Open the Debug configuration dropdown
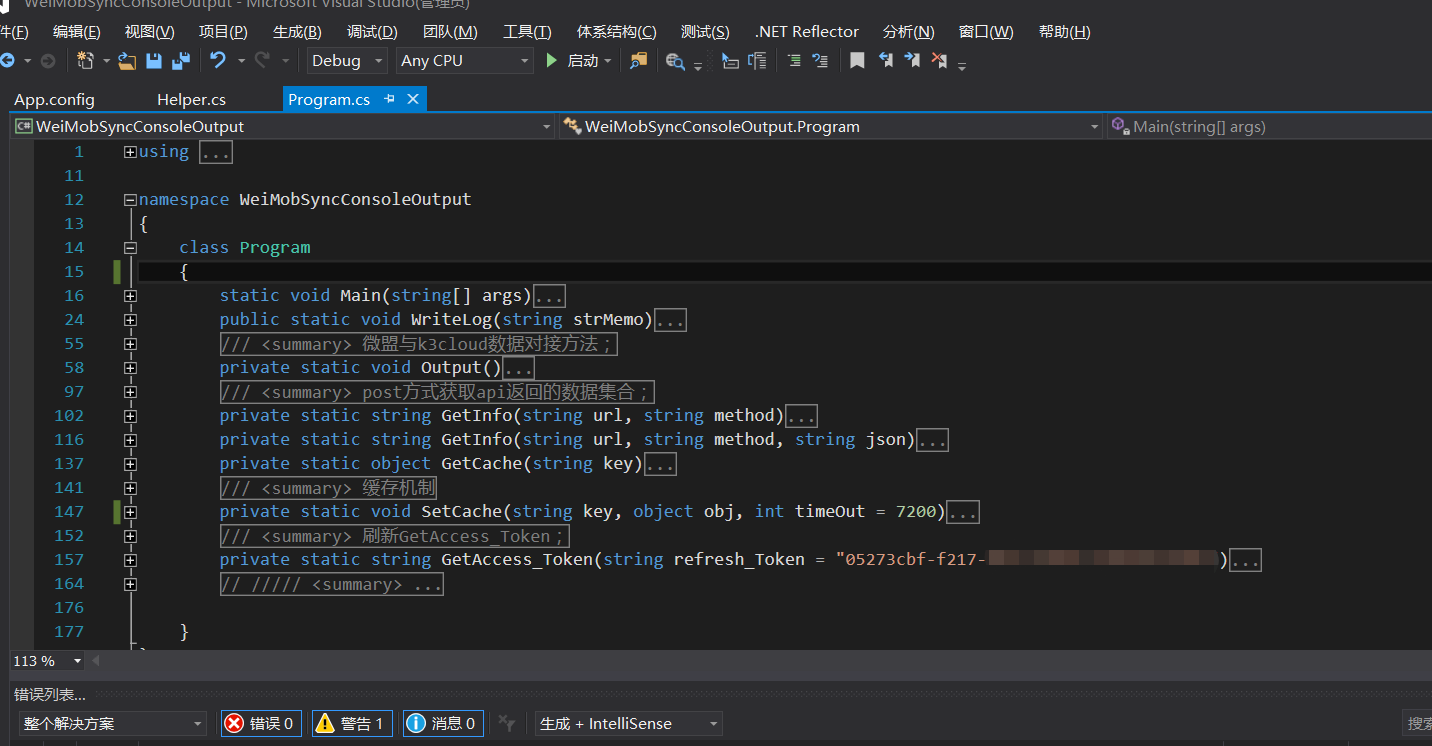 [347, 61]
